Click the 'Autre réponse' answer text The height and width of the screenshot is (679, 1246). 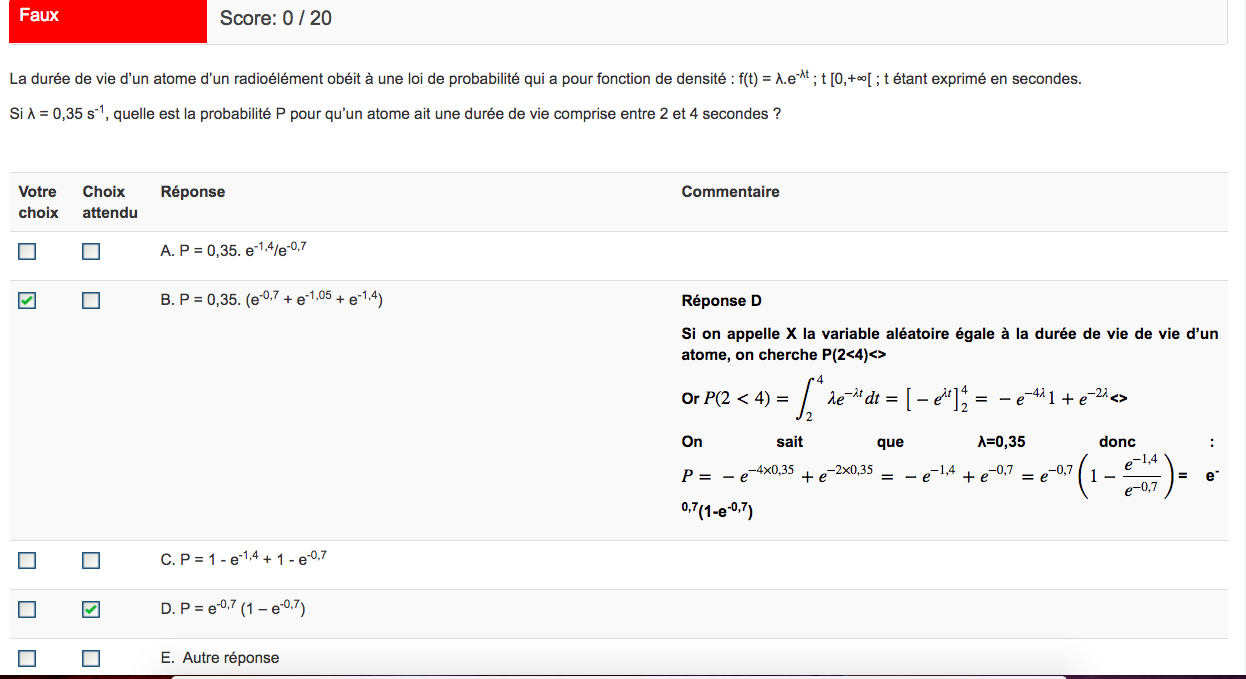click(230, 658)
